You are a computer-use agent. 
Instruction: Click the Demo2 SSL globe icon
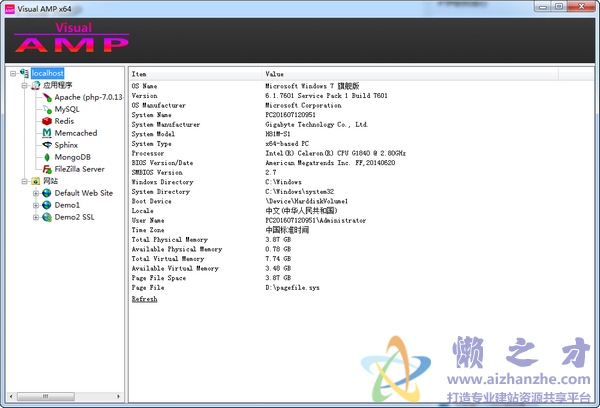[x=47, y=217]
